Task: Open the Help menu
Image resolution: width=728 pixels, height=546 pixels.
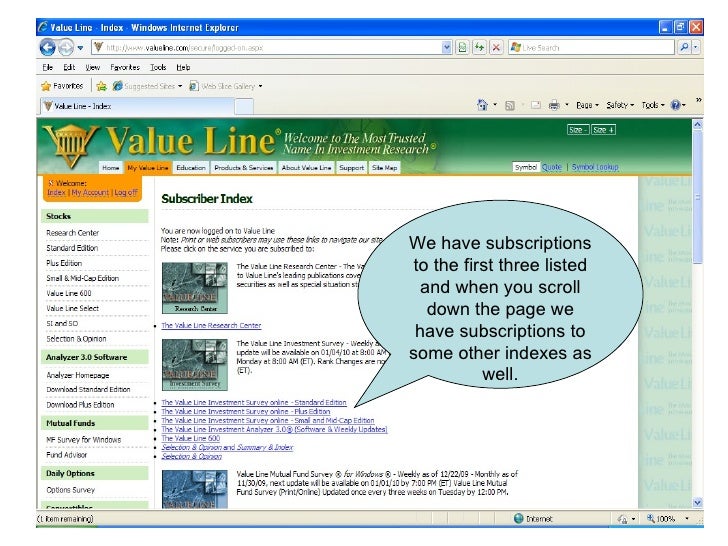Action: coord(183,67)
